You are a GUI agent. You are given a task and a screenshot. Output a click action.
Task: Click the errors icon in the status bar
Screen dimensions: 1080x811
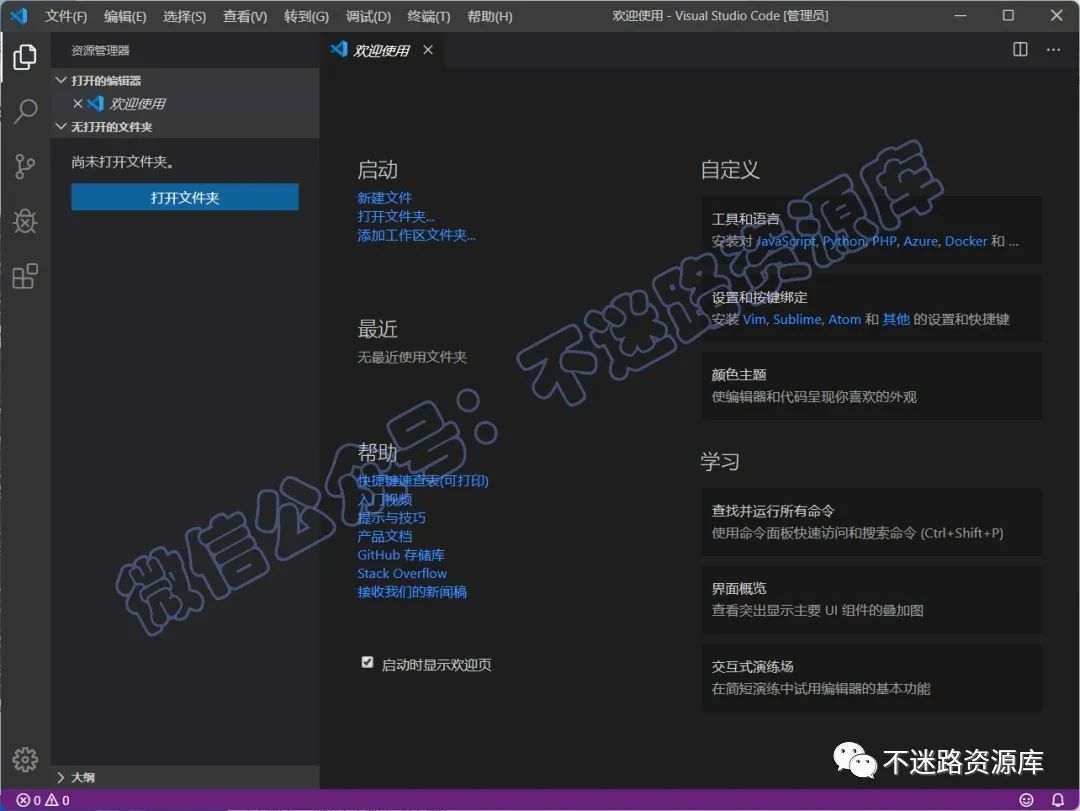(23, 800)
